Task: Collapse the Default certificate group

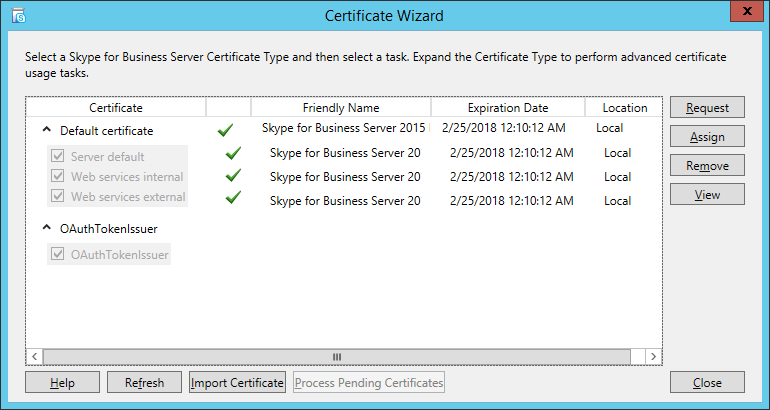Action: click(47, 130)
